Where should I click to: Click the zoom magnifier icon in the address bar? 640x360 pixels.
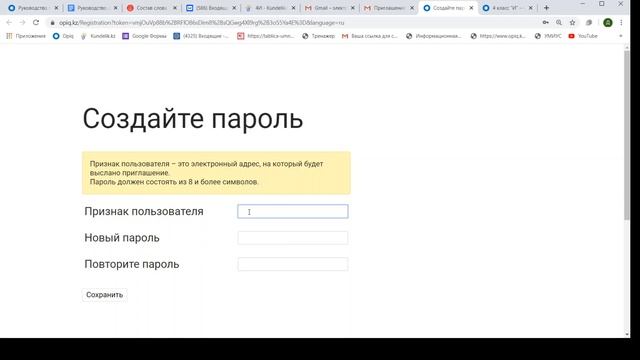559,23
